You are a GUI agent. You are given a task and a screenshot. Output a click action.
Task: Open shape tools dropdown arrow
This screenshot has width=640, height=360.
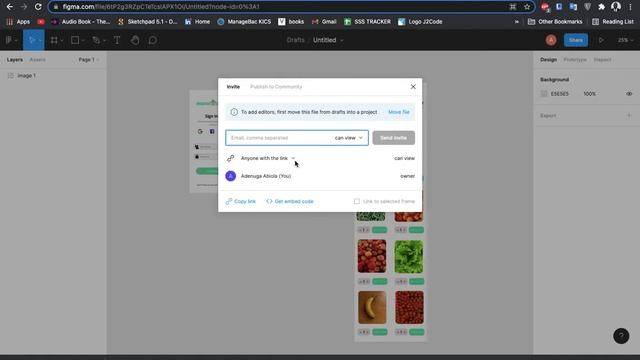point(83,40)
